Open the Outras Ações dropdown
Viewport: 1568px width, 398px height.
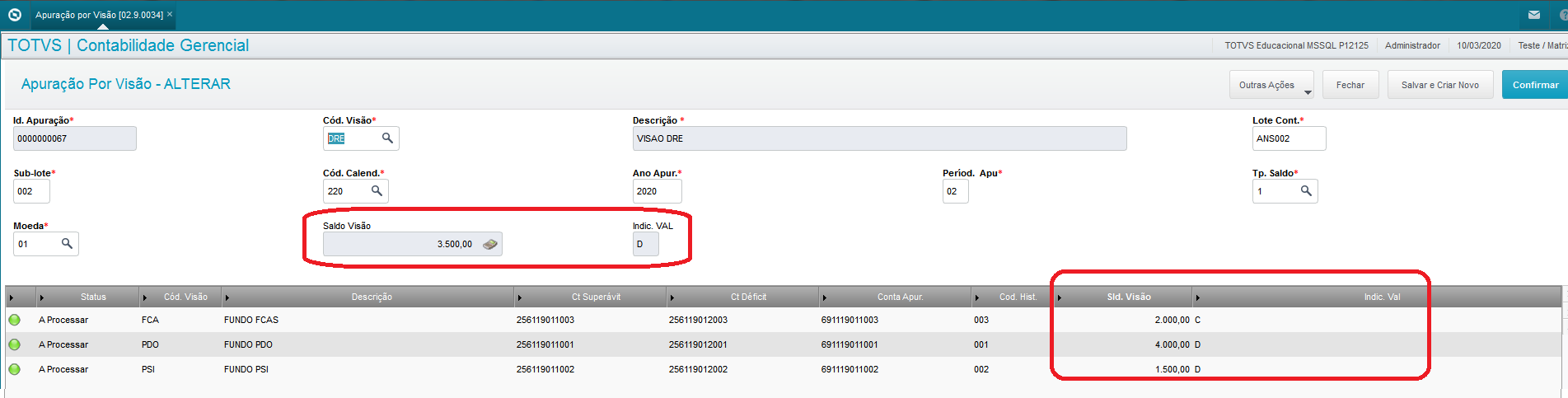(1272, 85)
